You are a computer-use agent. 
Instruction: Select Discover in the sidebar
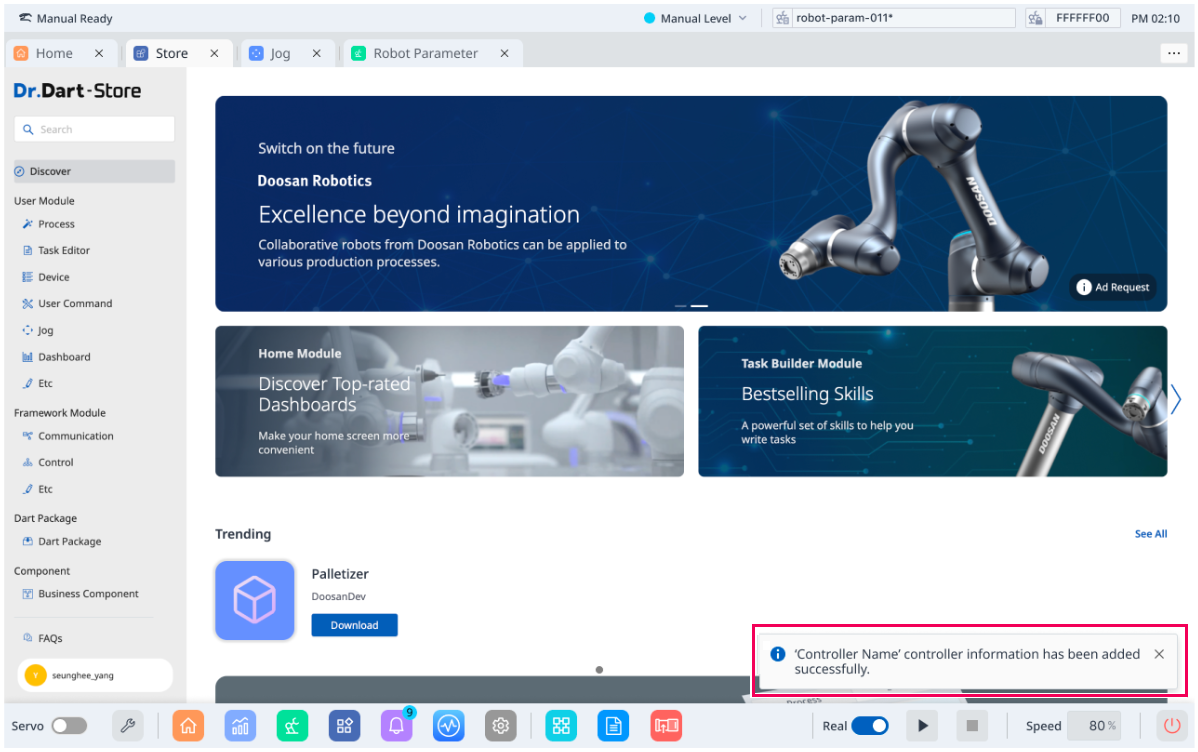pyautogui.click(x=94, y=171)
